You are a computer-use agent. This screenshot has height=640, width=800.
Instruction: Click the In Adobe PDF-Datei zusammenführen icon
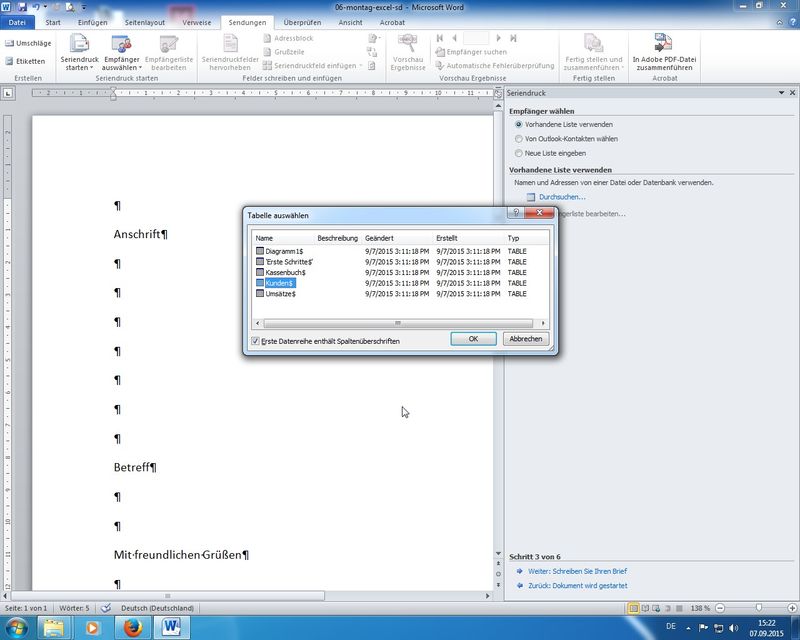pos(663,43)
